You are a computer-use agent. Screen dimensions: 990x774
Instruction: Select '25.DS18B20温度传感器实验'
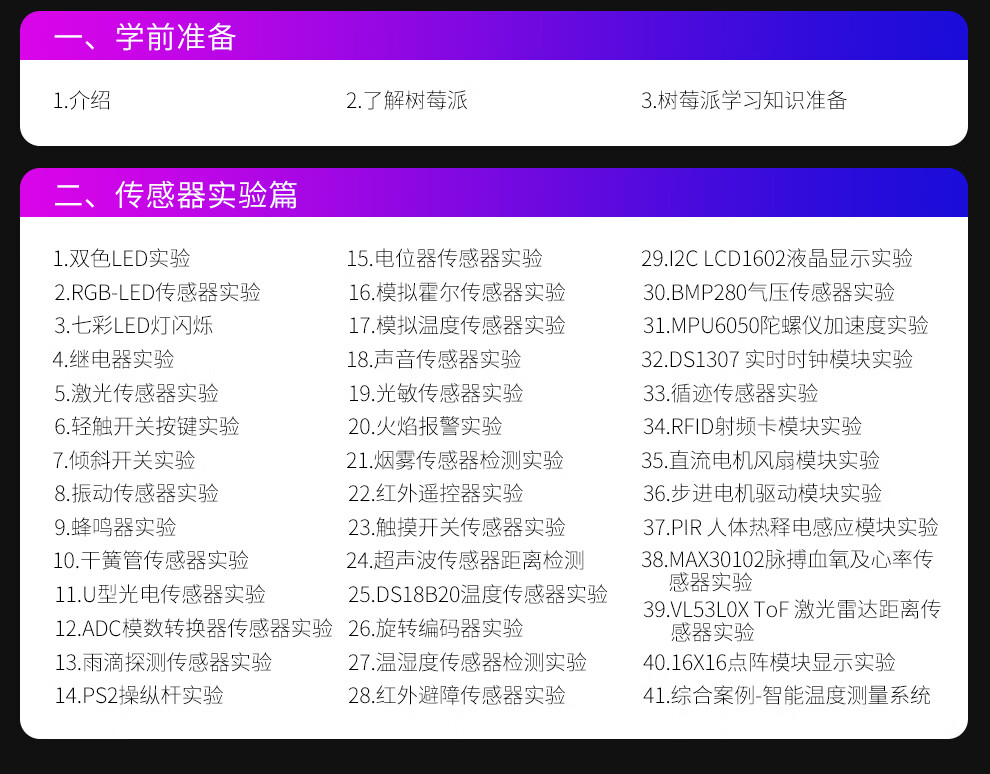[478, 595]
